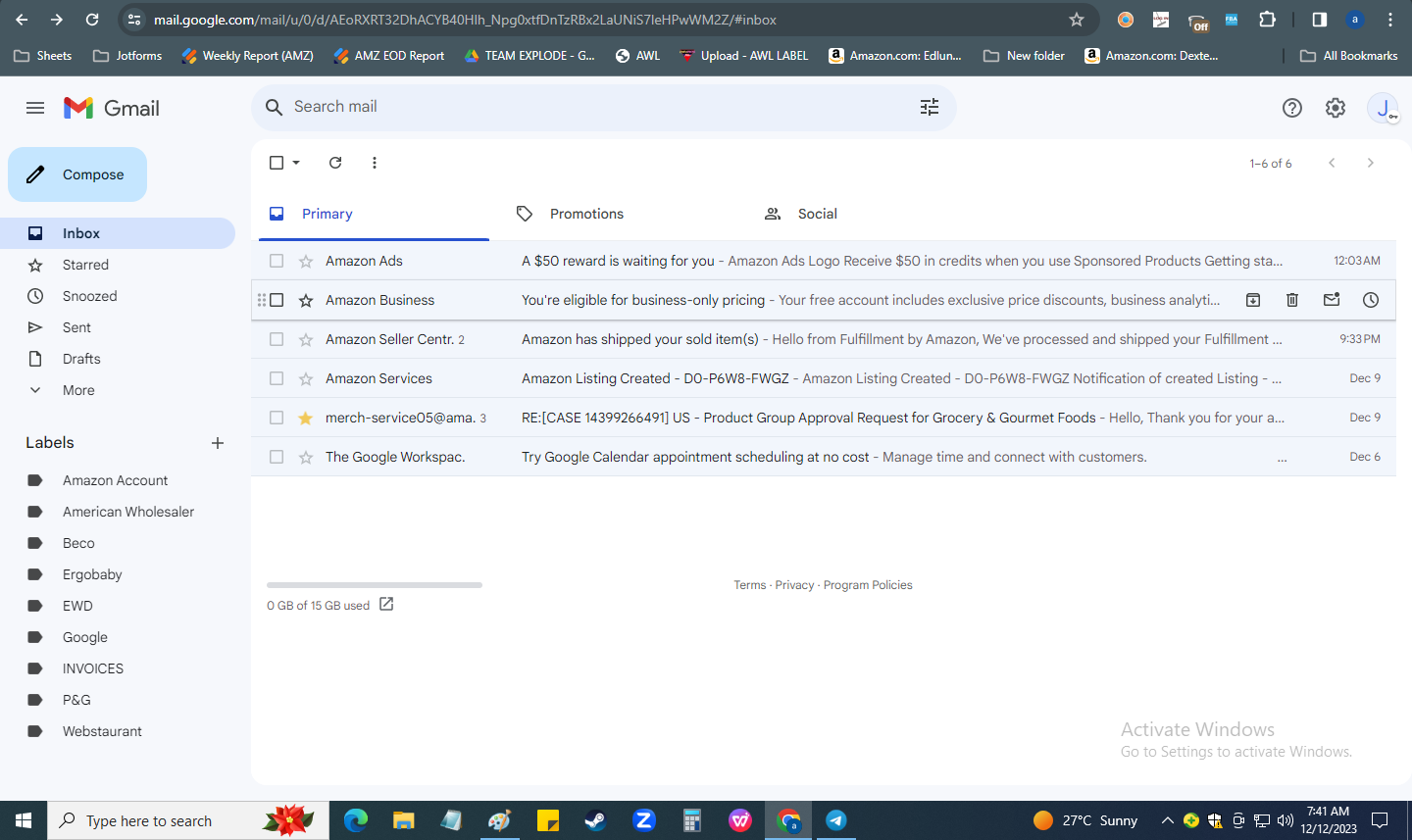The height and width of the screenshot is (840, 1412).
Task: Open the Google account avatar menu
Action: coord(1383,108)
